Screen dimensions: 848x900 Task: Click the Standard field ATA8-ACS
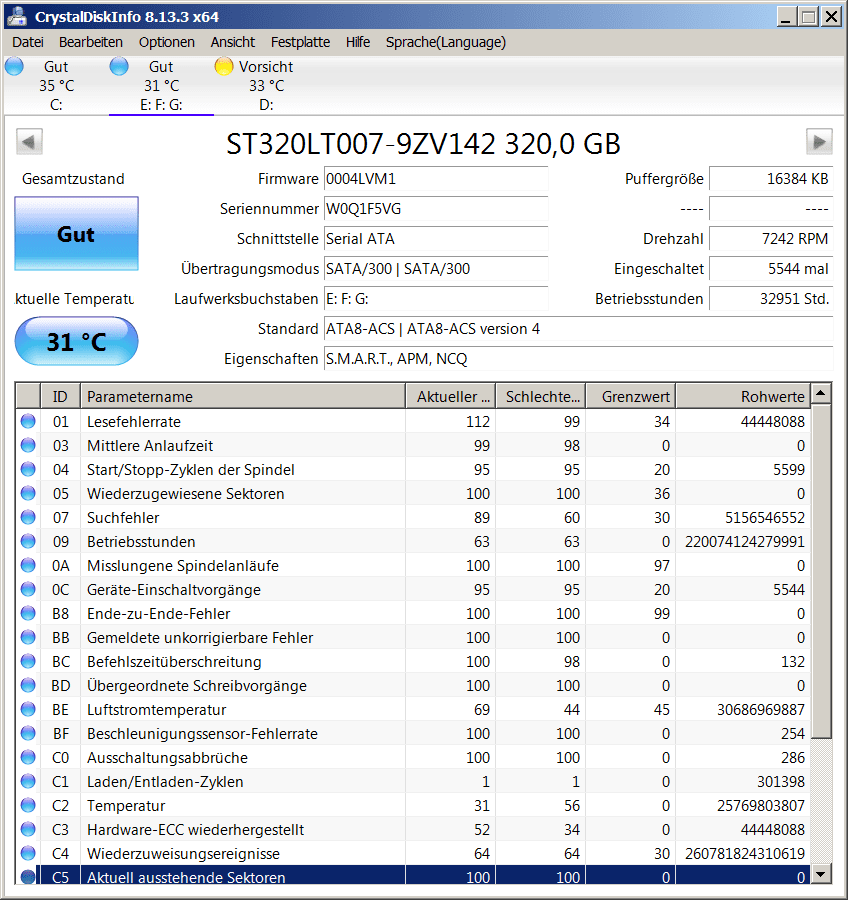click(578, 329)
